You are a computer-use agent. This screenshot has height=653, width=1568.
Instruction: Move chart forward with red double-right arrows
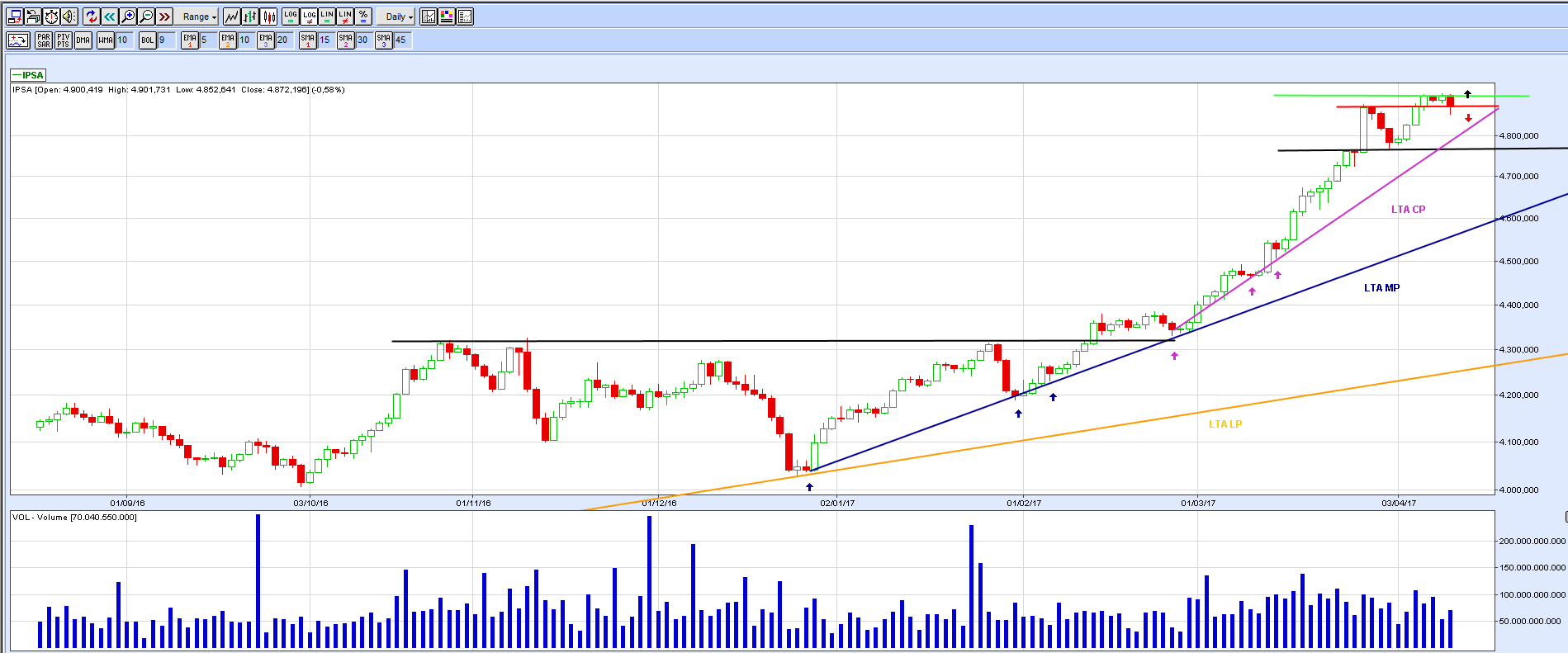point(164,17)
